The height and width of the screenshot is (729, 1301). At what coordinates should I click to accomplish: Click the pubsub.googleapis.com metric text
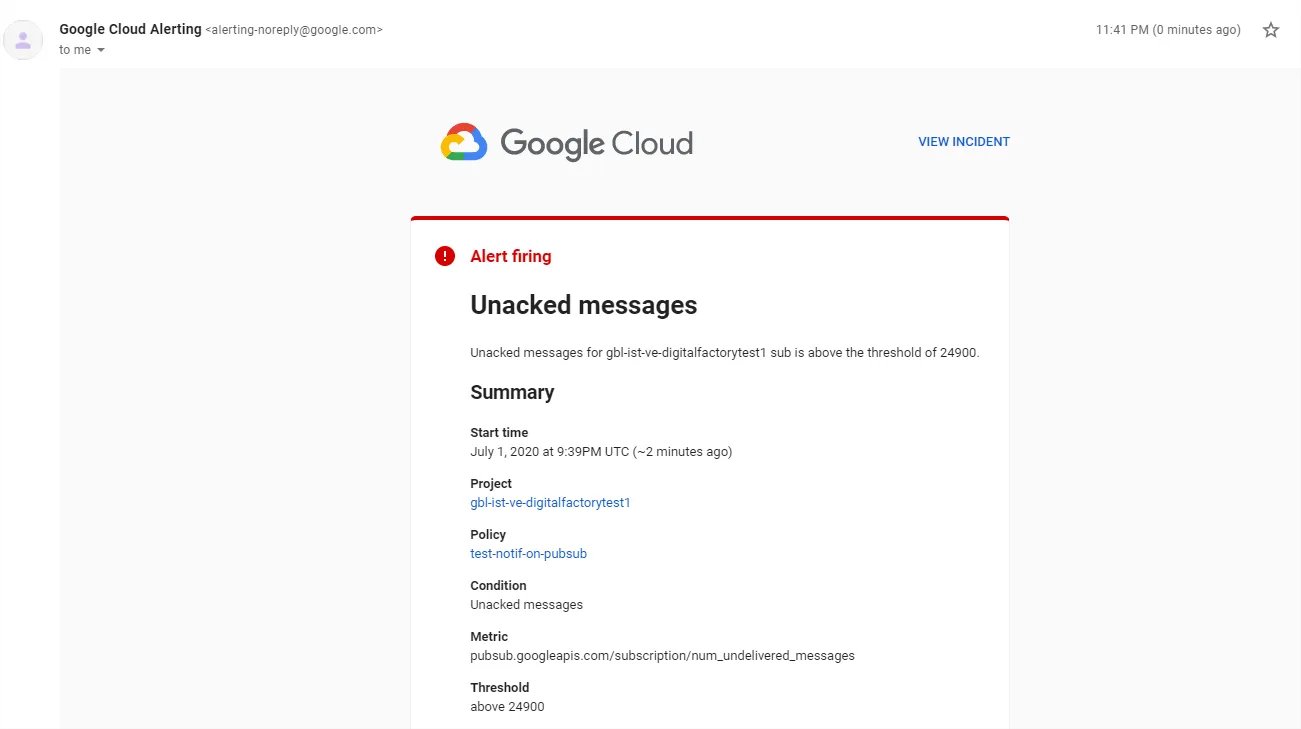pos(662,656)
